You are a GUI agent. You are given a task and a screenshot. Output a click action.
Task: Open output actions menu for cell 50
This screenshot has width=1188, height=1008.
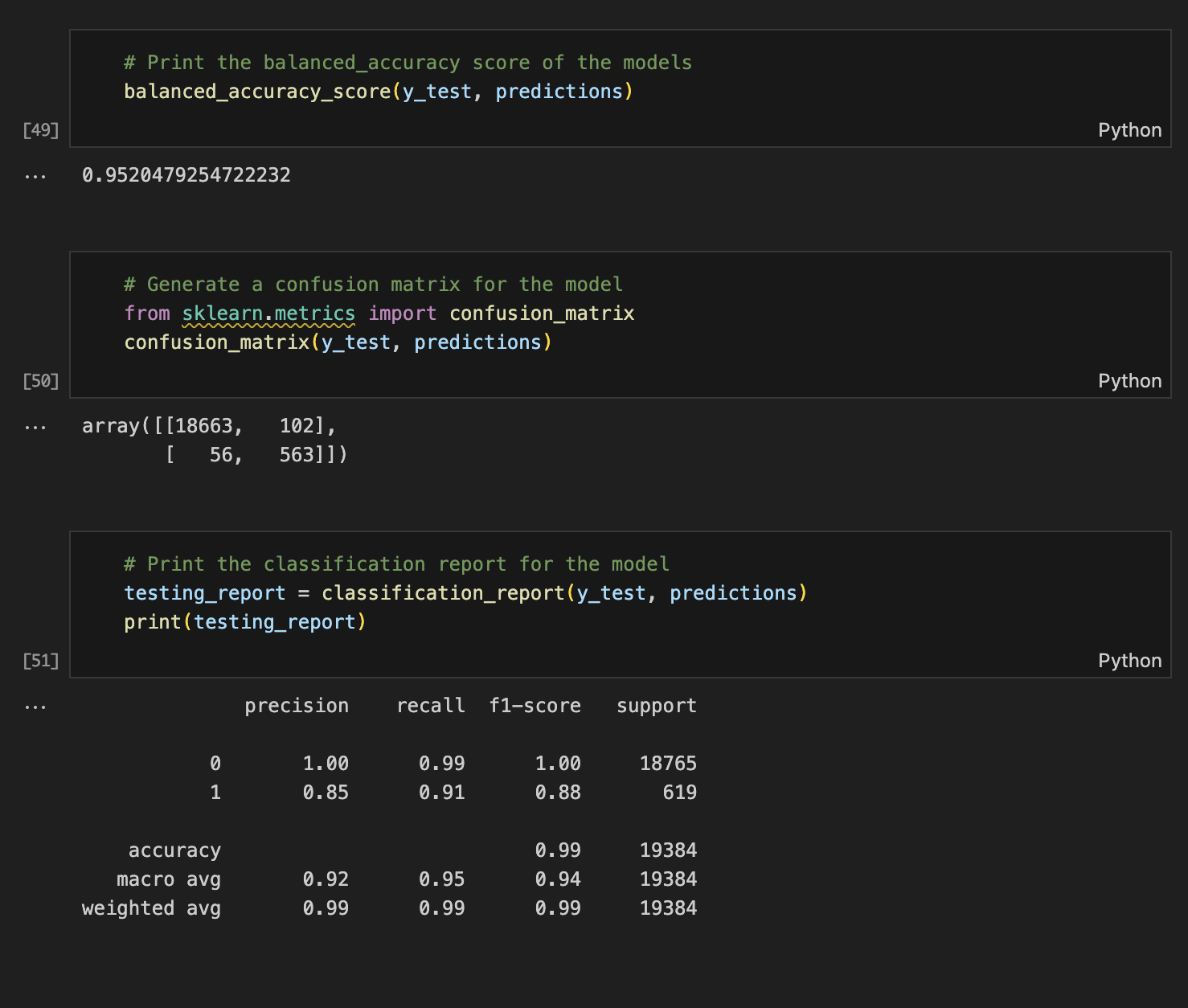35,427
